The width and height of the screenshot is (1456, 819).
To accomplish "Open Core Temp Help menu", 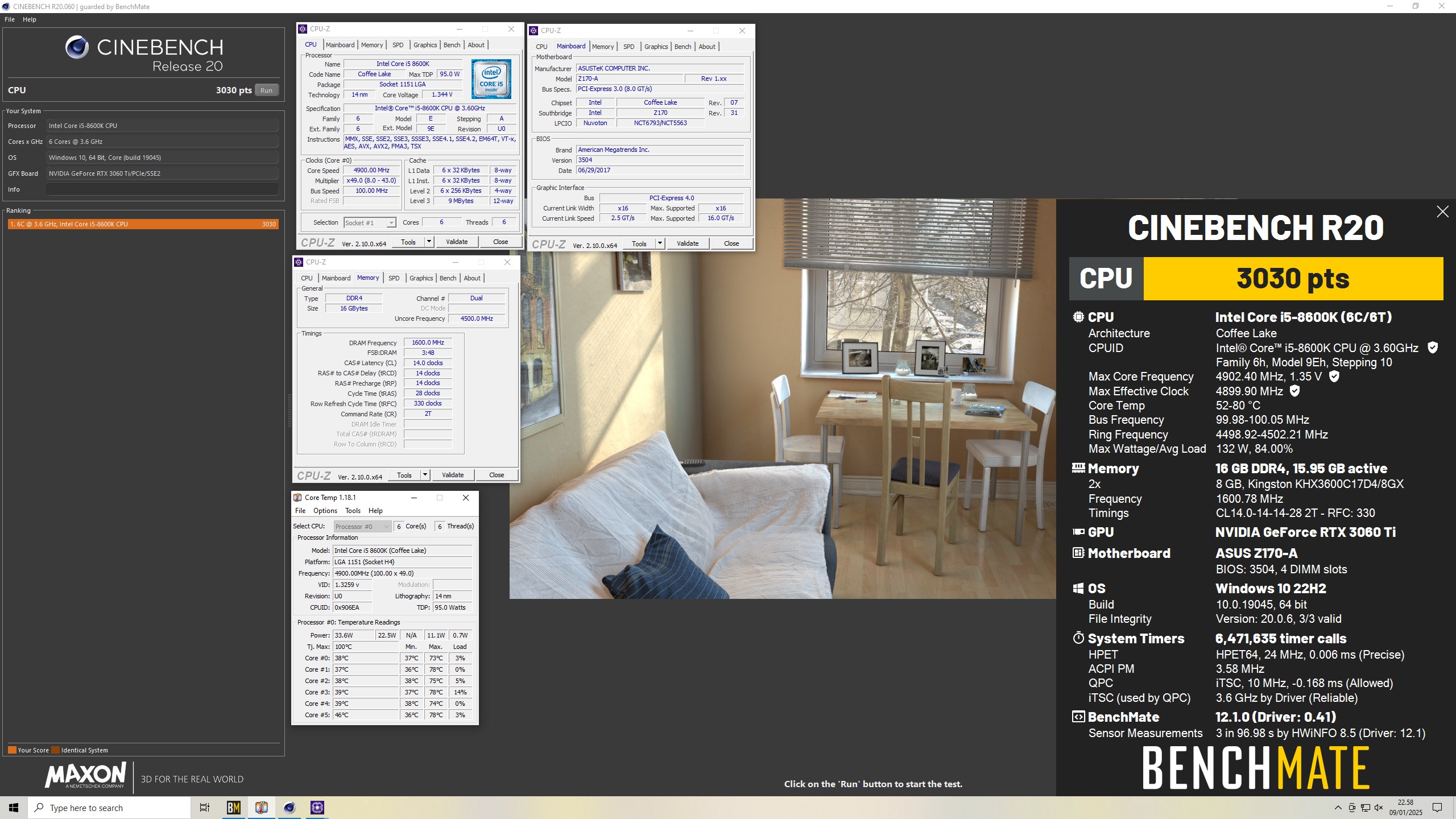I will [x=375, y=511].
